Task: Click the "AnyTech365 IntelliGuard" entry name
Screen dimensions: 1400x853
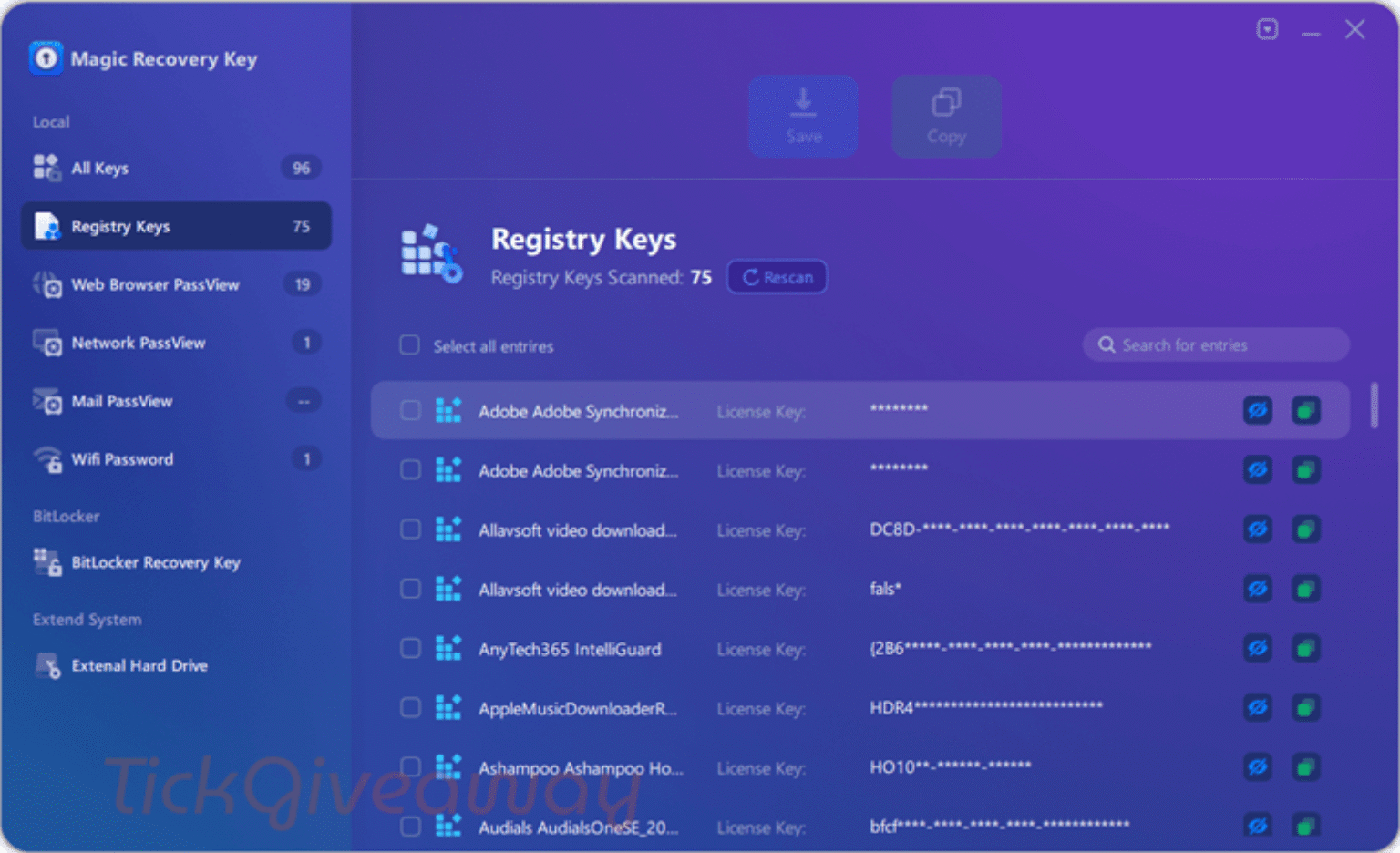Action: (x=570, y=649)
